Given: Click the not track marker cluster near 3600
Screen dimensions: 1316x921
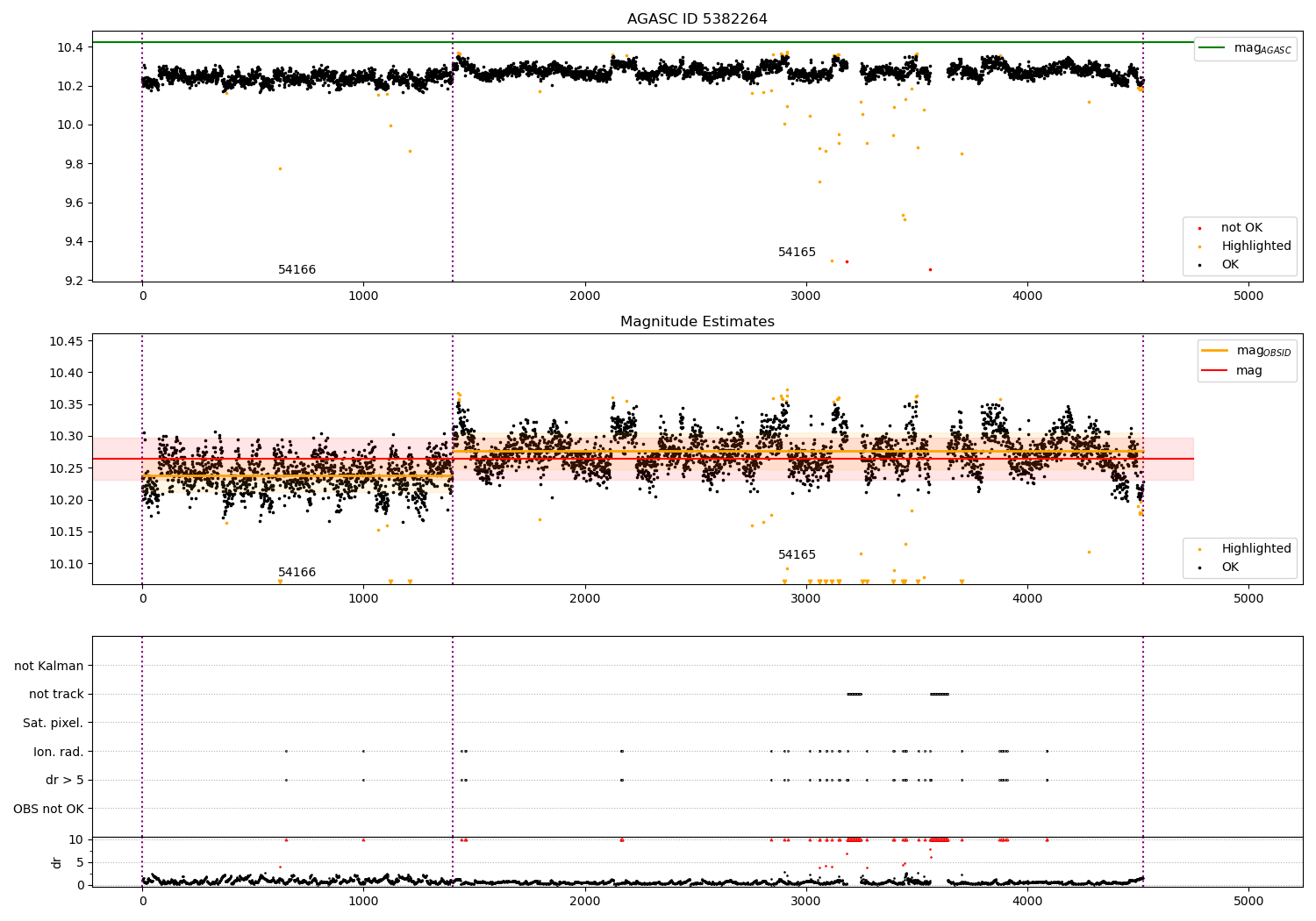Looking at the screenshot, I should pos(940,695).
